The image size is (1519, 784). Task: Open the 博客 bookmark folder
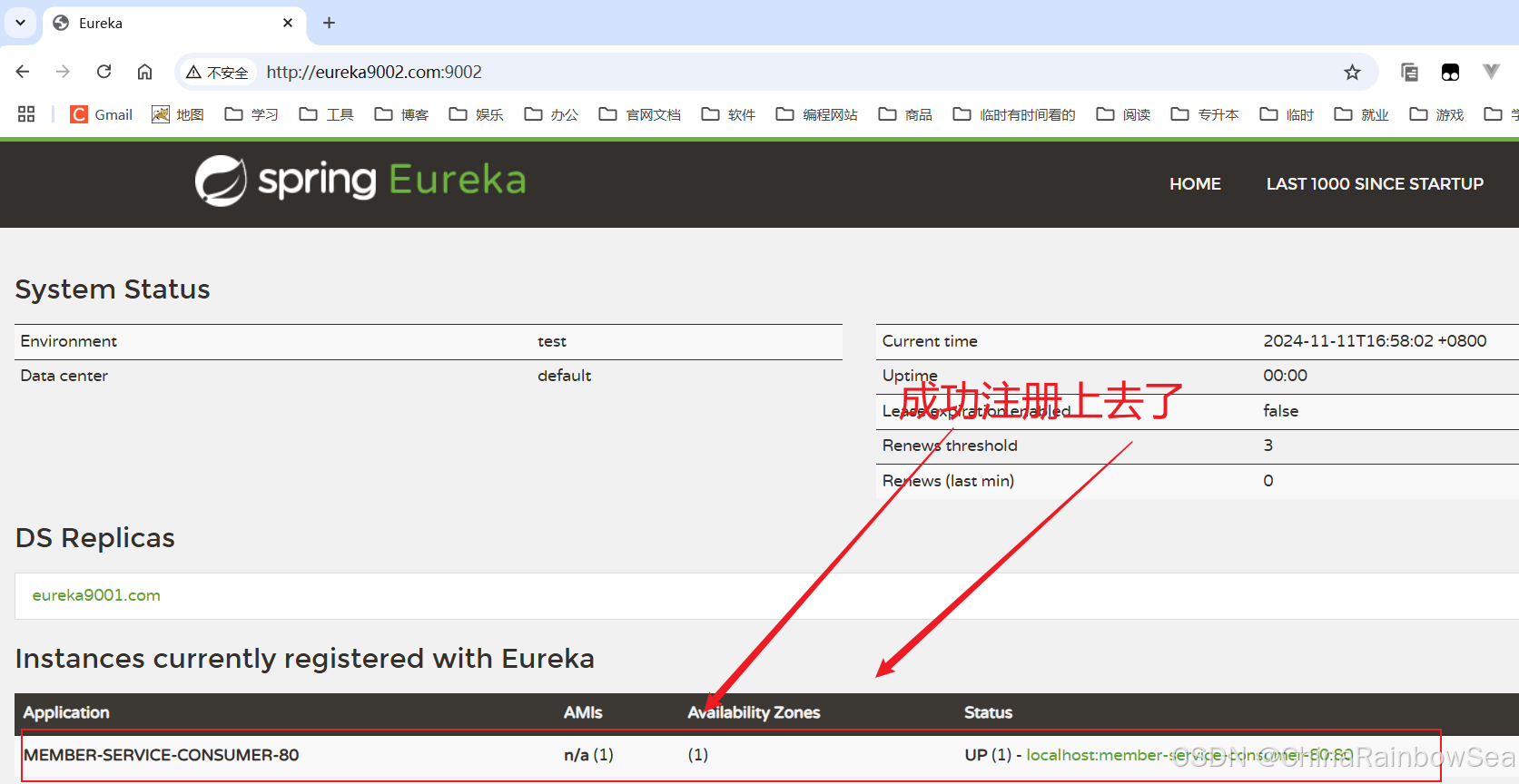[401, 114]
